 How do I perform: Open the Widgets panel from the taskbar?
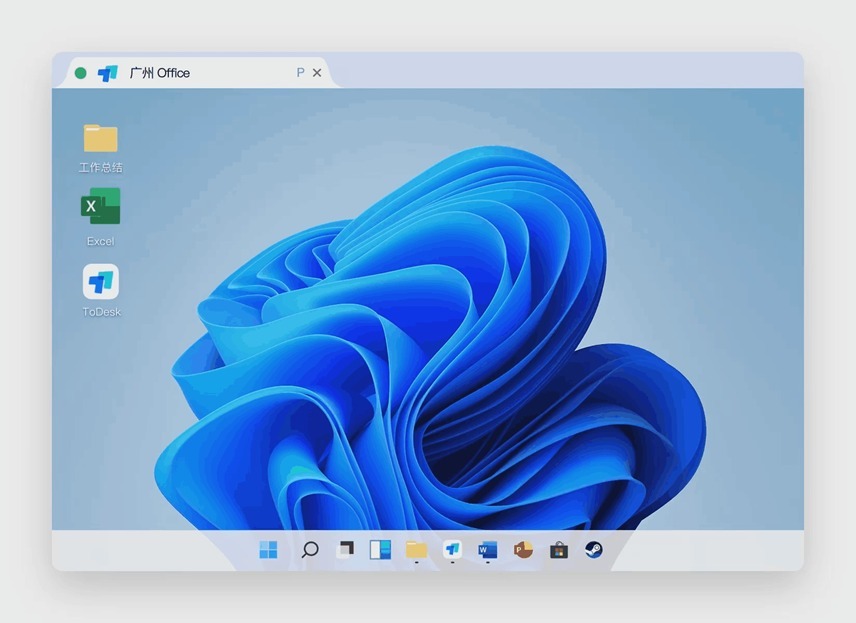pos(380,550)
